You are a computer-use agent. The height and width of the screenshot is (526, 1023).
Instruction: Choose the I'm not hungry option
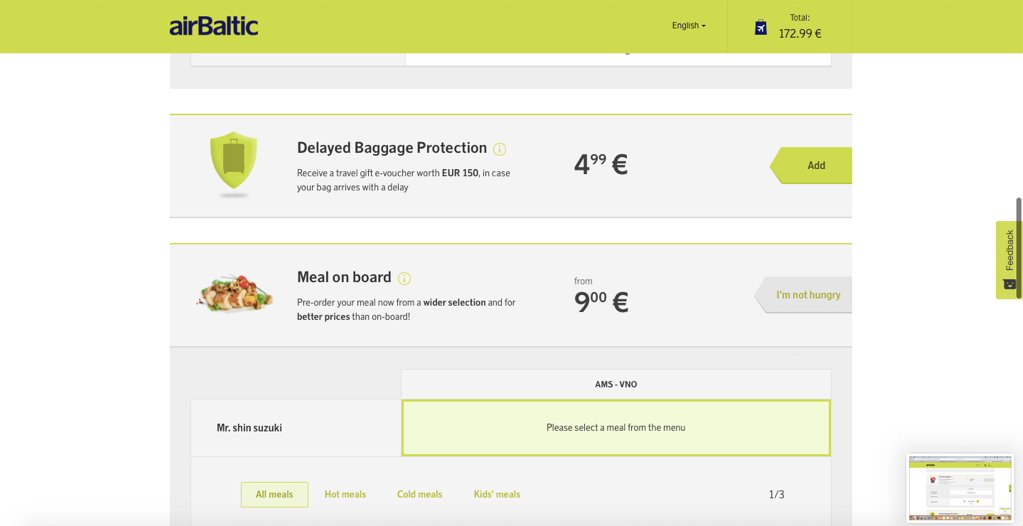pyautogui.click(x=803, y=295)
